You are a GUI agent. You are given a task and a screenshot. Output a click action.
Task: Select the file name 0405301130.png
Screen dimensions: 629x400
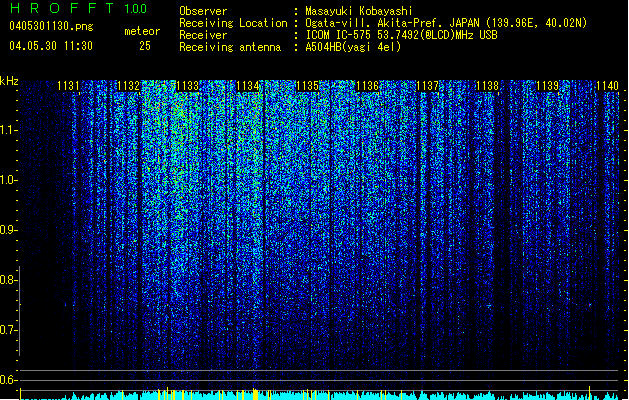point(51,26)
